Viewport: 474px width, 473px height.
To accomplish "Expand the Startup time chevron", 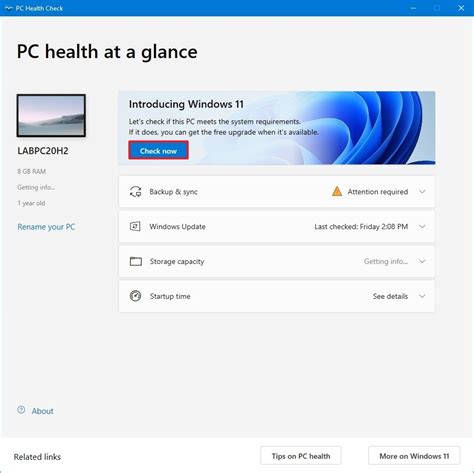I will [x=422, y=296].
